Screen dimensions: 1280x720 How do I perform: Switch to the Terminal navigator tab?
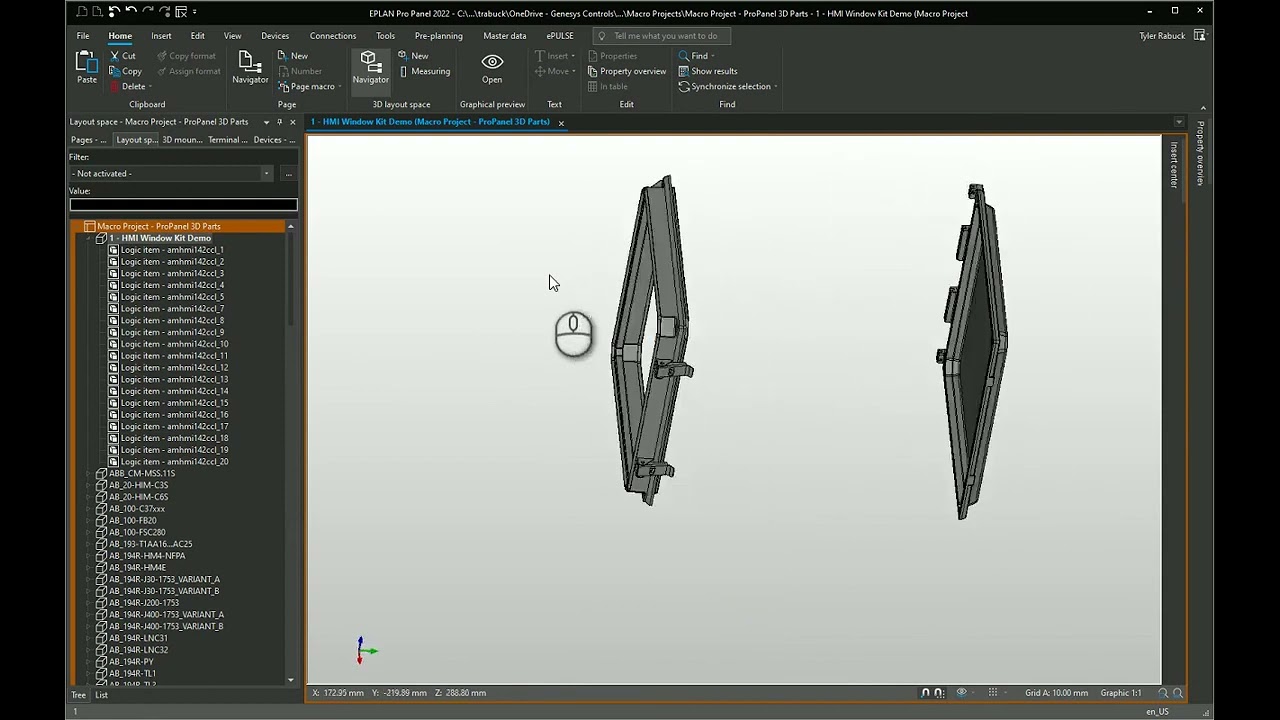click(x=227, y=140)
